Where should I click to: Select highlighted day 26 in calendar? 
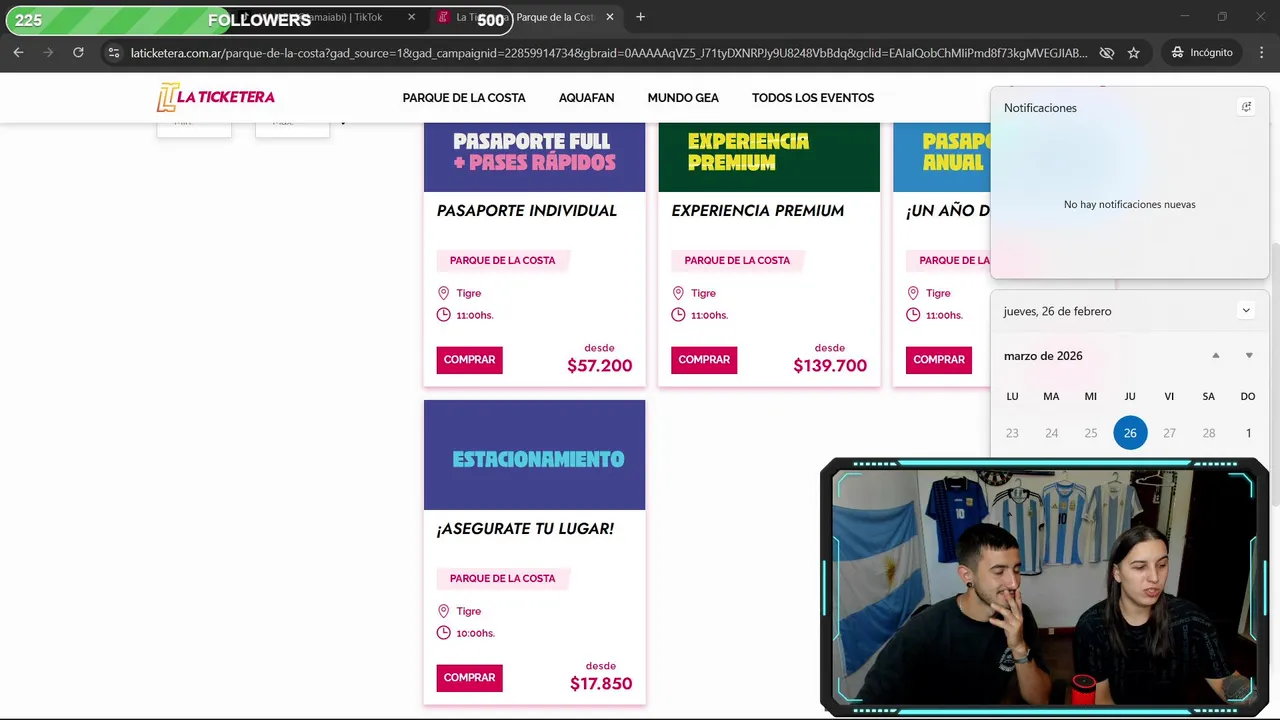1130,433
